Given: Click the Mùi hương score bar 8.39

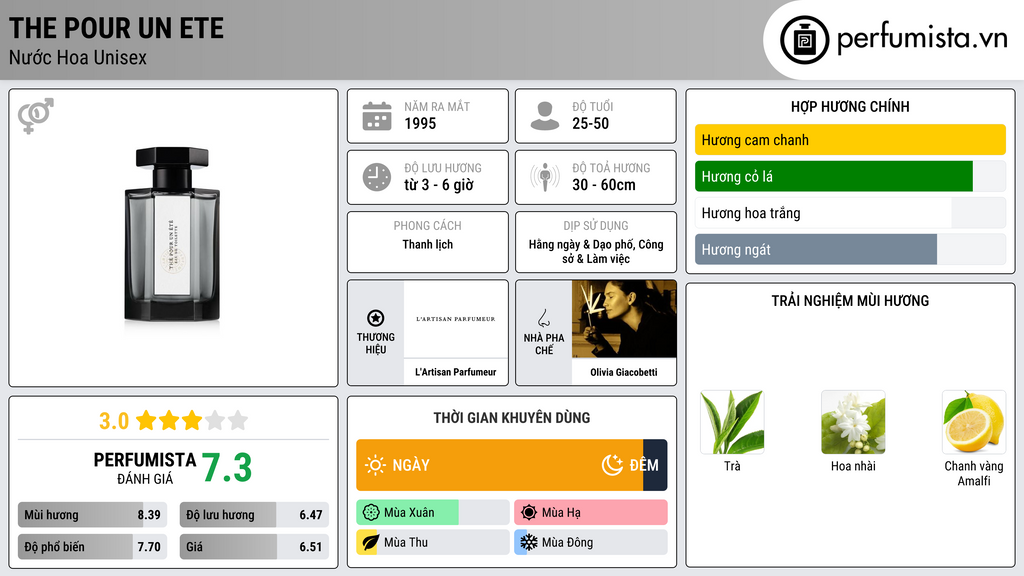Looking at the screenshot, I should tap(92, 515).
